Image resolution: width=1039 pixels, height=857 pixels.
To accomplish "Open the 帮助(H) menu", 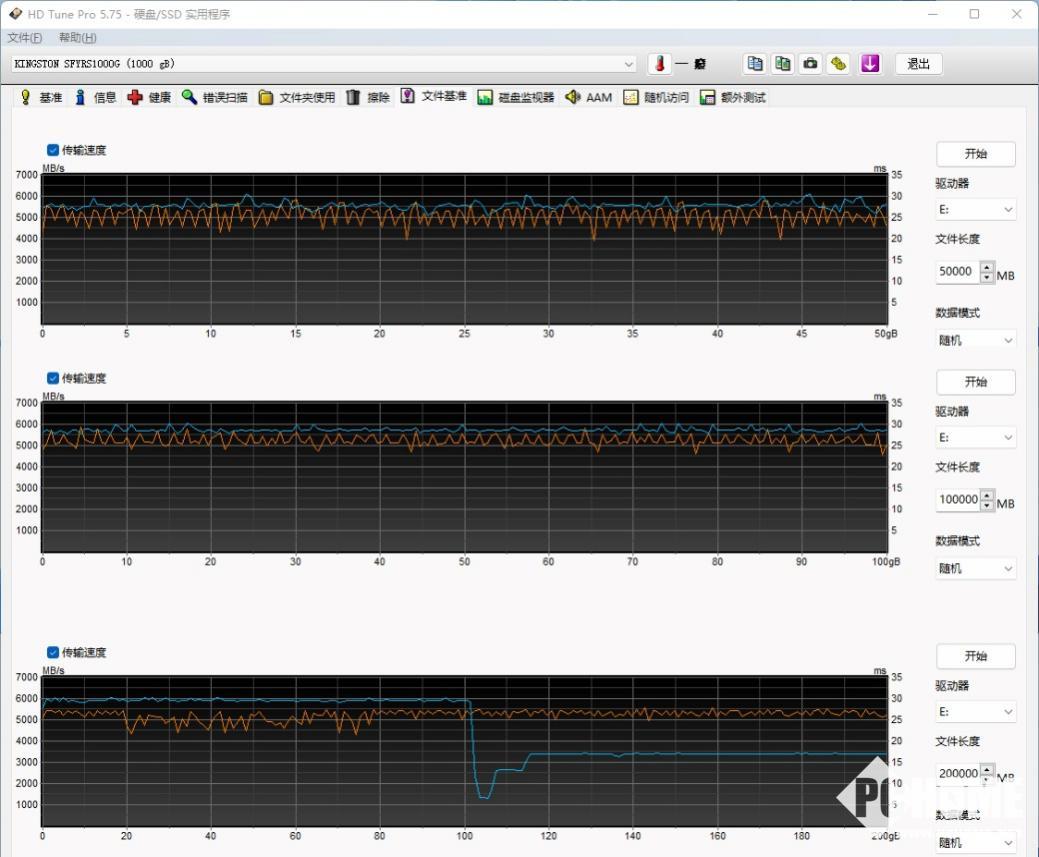I will (x=78, y=37).
